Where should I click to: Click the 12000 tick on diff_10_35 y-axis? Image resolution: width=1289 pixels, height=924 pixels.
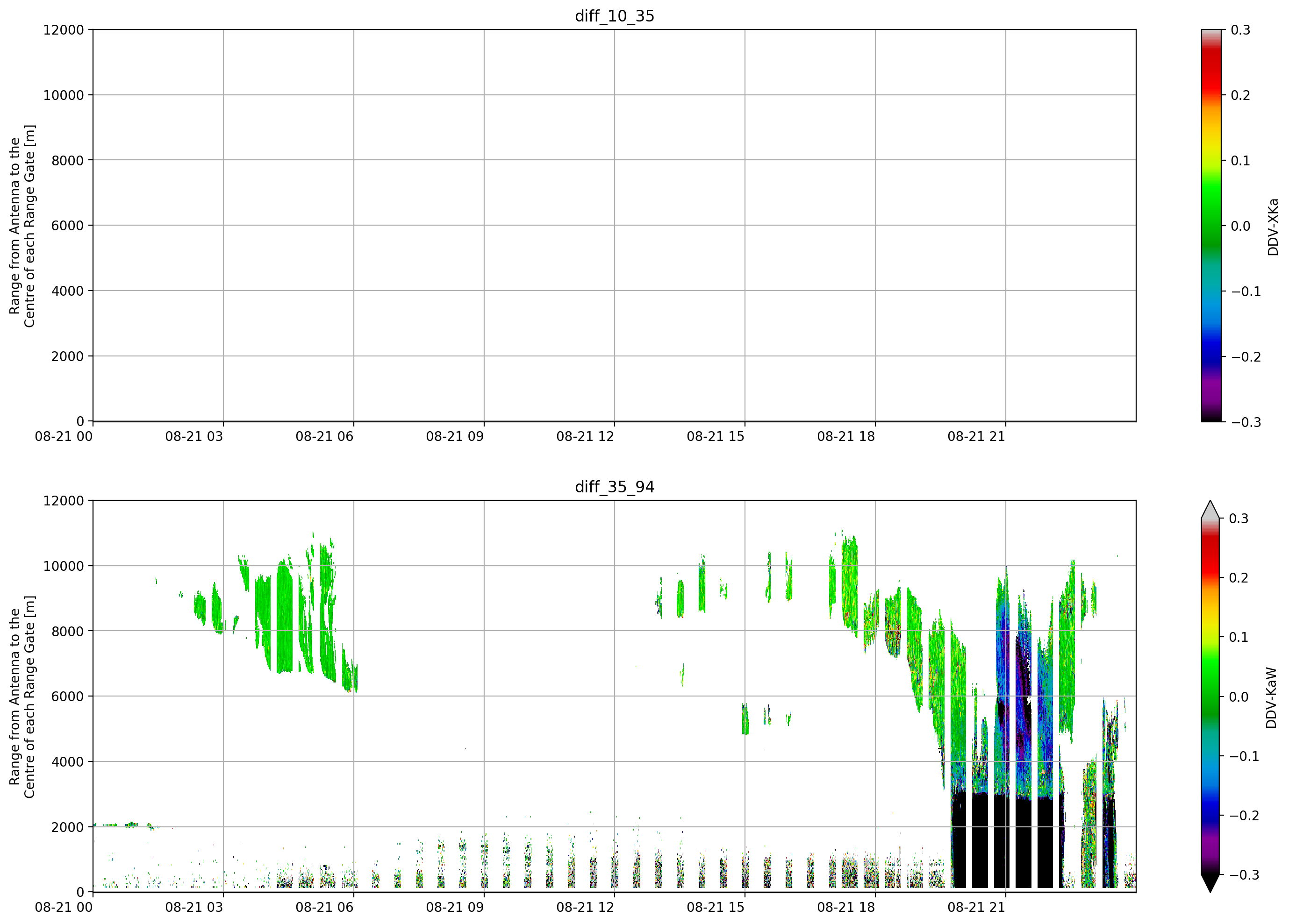click(64, 29)
